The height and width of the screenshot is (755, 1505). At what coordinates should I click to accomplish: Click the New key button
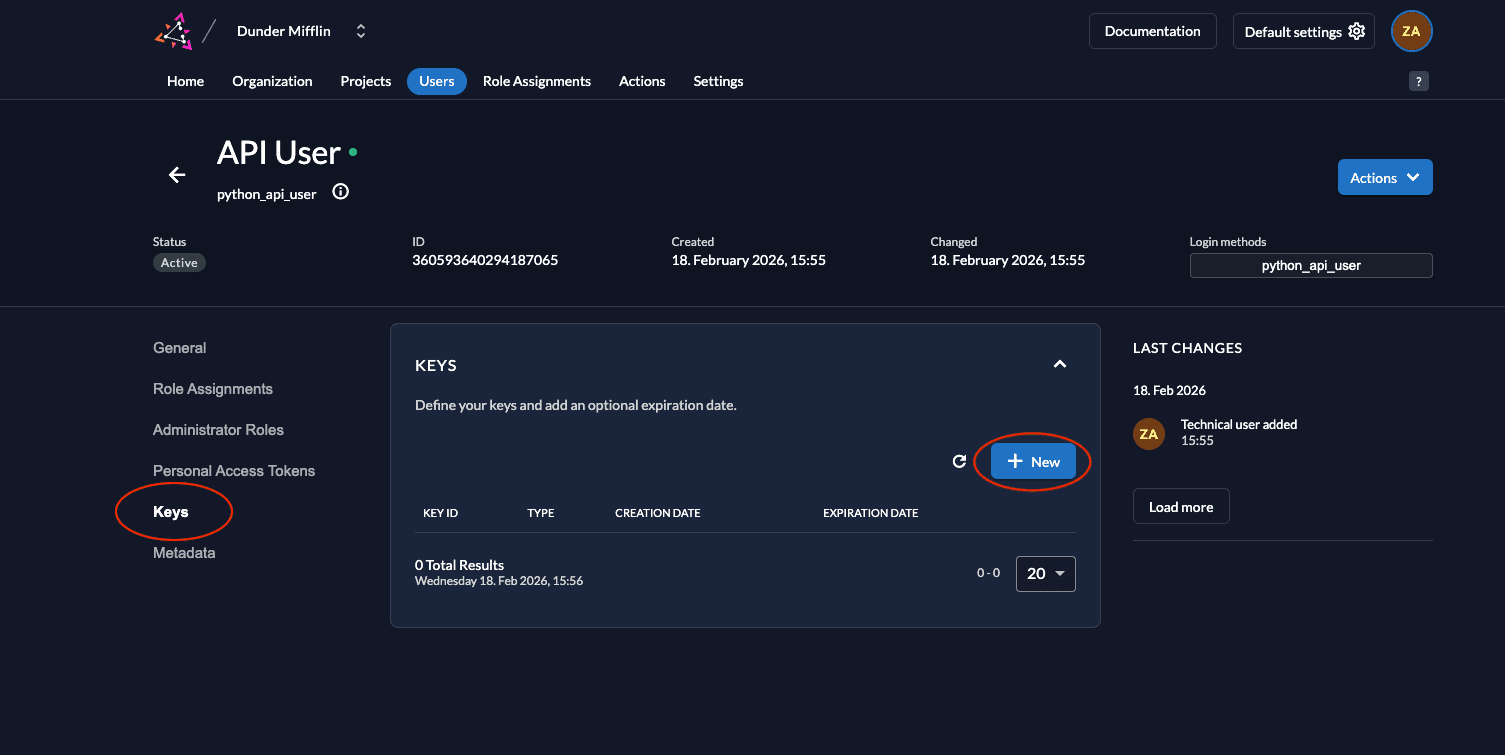pos(1033,461)
